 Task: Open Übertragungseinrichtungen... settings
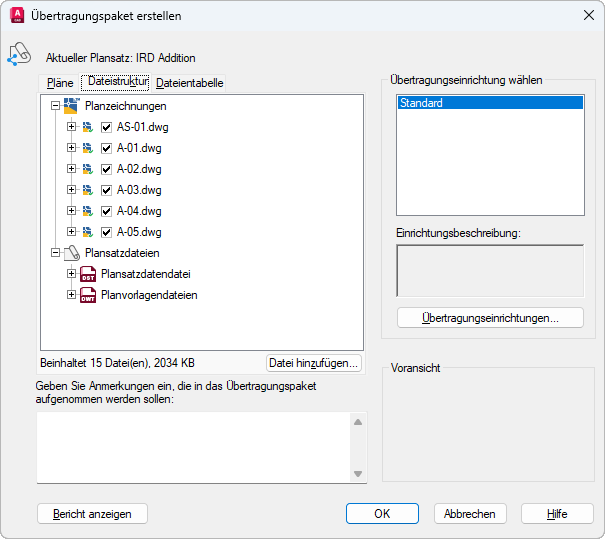tap(490, 318)
